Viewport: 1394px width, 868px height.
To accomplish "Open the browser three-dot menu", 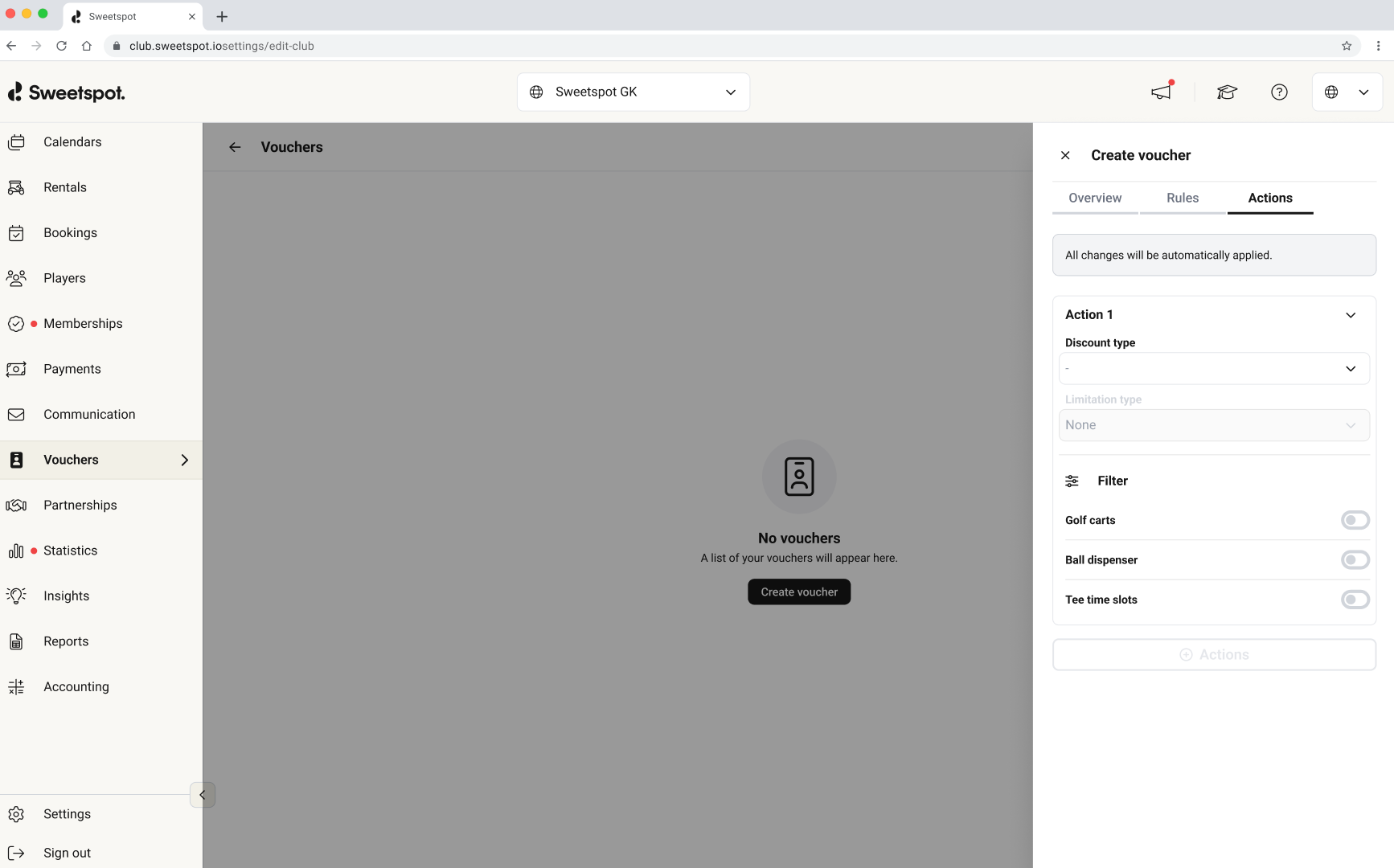I will coord(1378,46).
